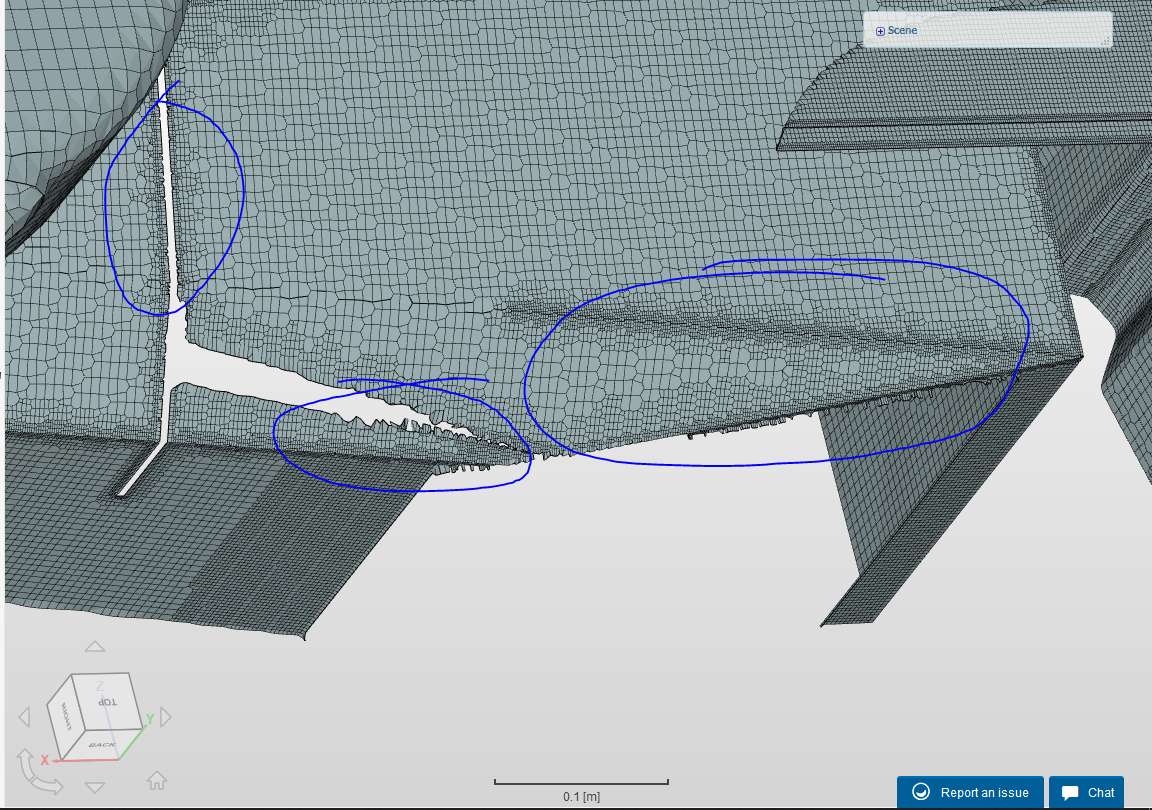Expand the Scene tree with plus icon
Image resolution: width=1152 pixels, height=810 pixels.
[x=880, y=31]
